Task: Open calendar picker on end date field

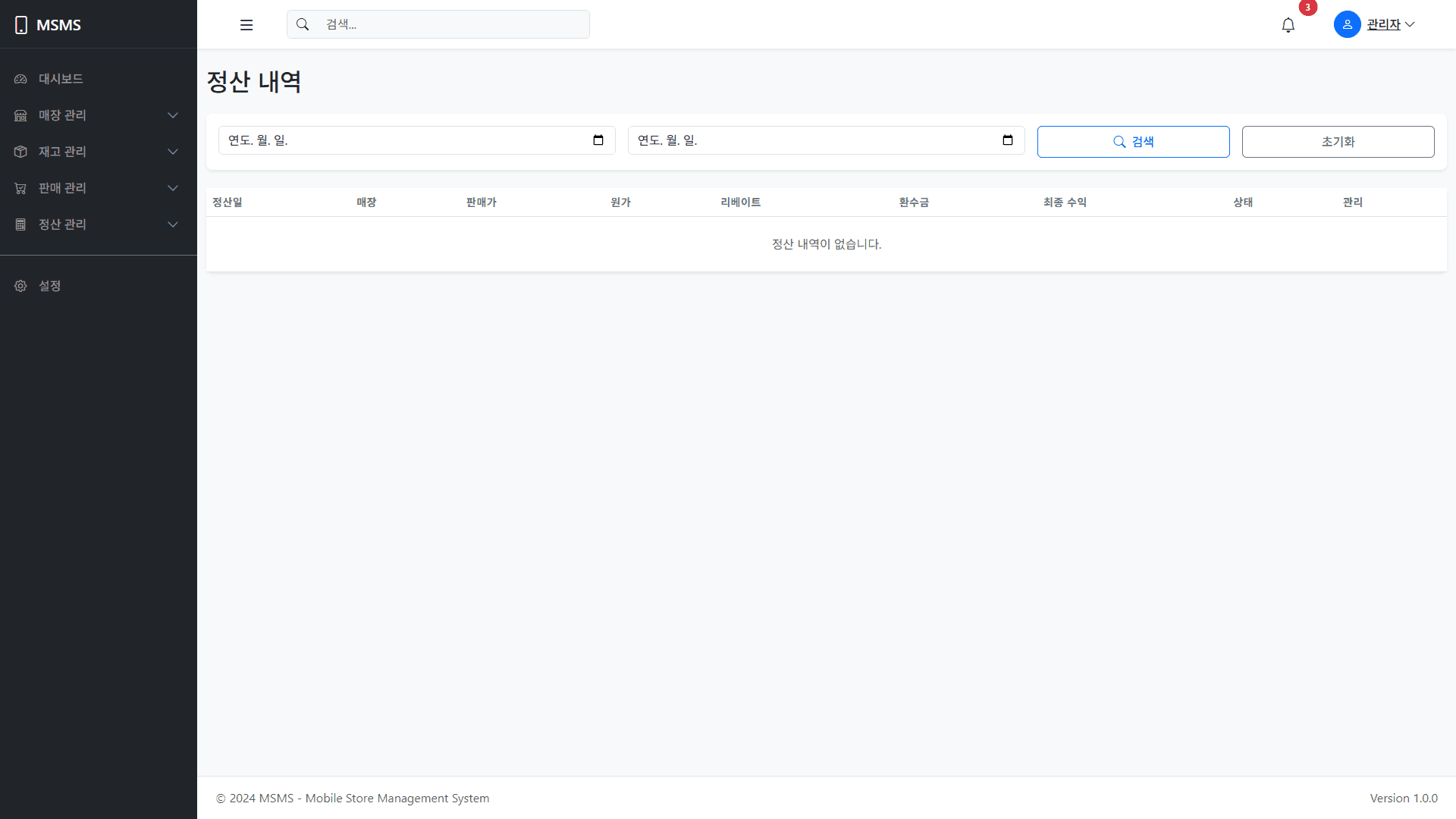Action: click(x=1008, y=140)
